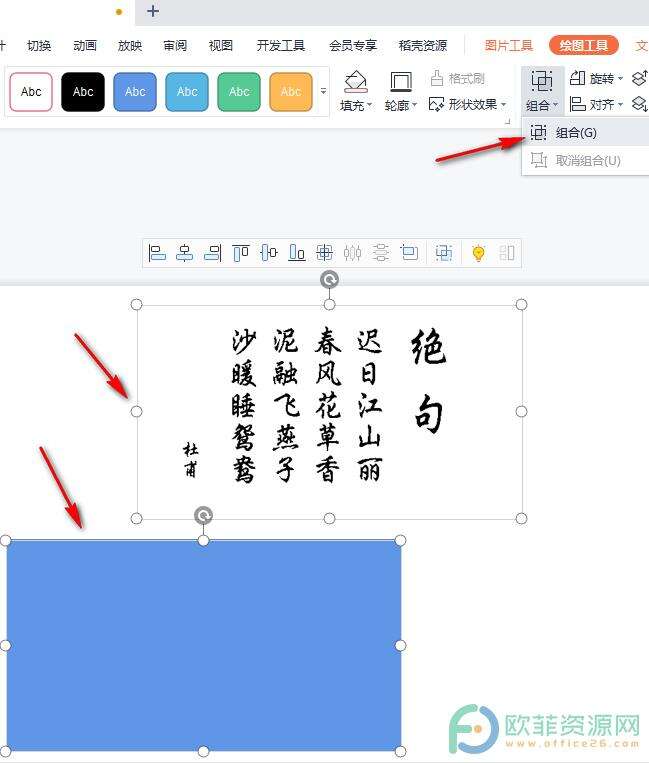The height and width of the screenshot is (763, 649).
Task: Align selected objects to the bottom
Action: 297,253
